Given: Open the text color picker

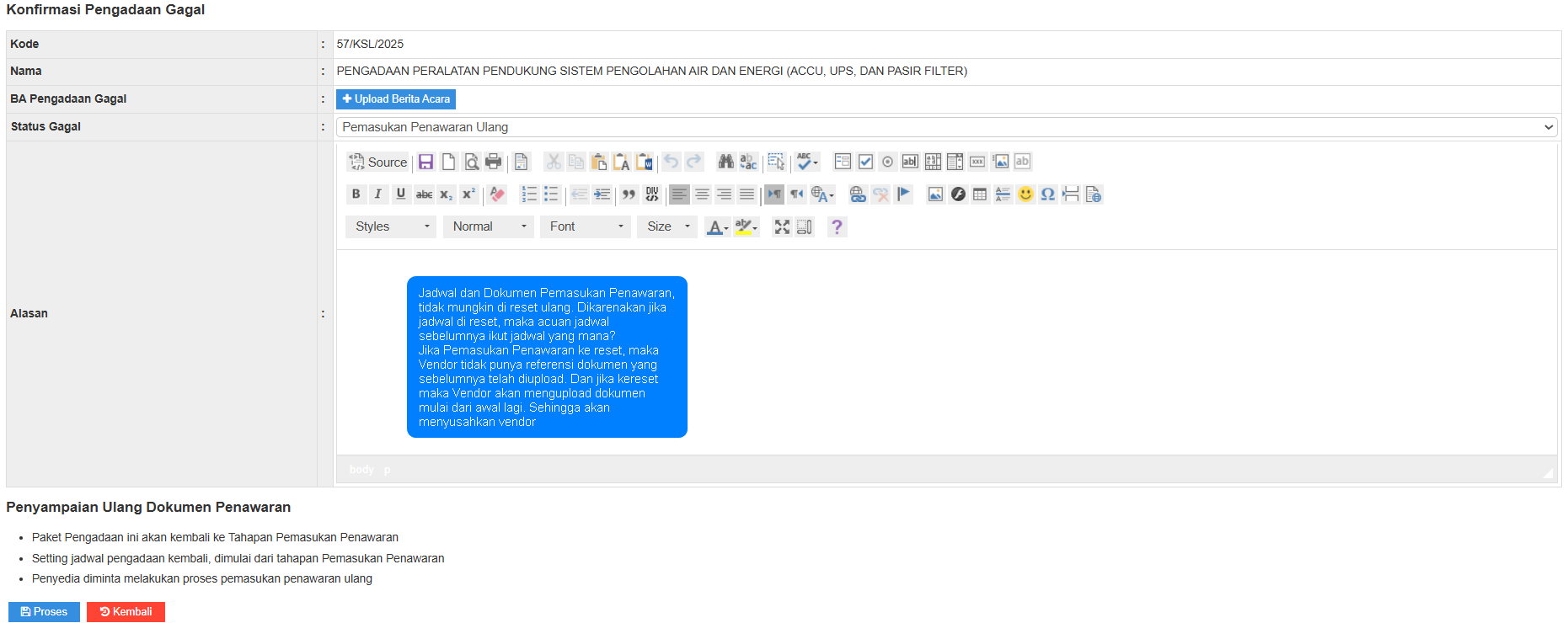Looking at the screenshot, I should tap(718, 226).
